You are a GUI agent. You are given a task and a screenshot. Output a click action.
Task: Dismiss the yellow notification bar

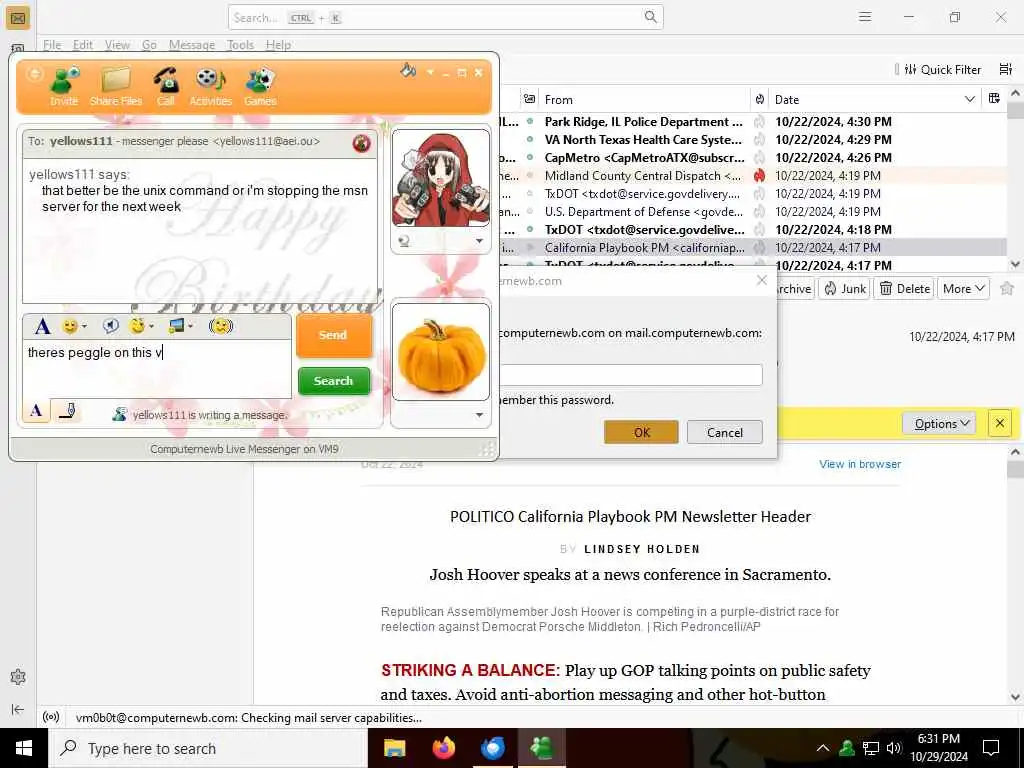[x=999, y=423]
